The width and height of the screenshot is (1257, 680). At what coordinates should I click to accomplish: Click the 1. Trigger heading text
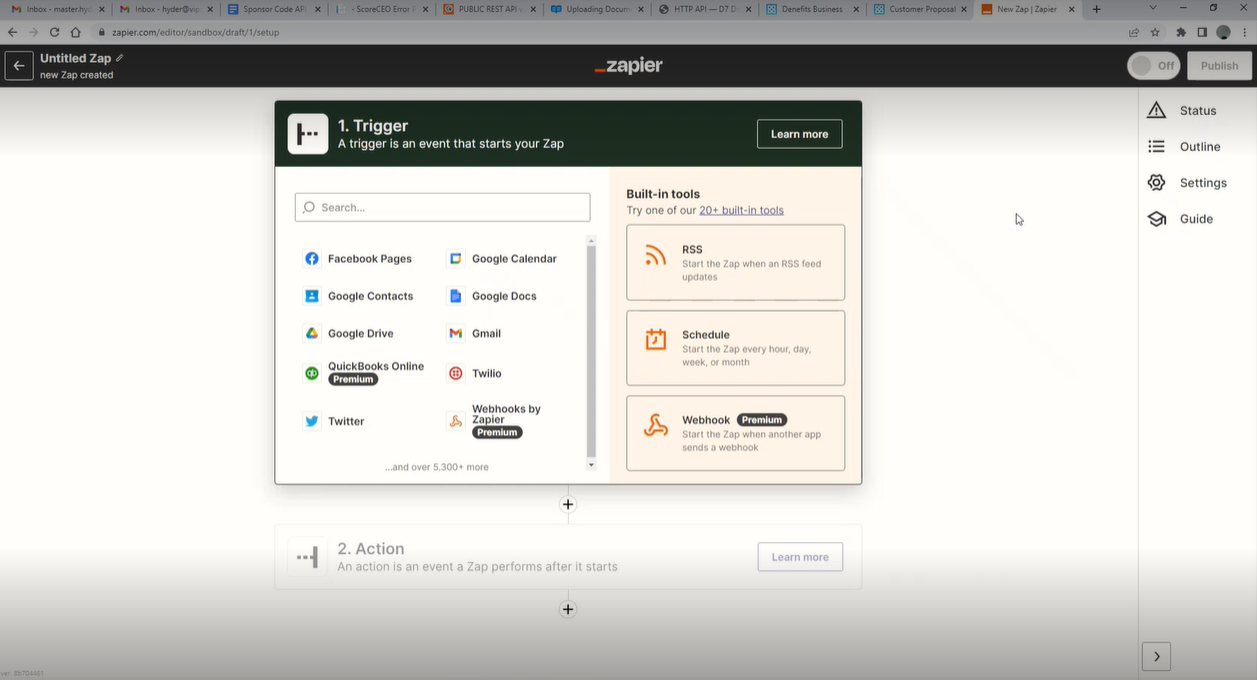373,126
